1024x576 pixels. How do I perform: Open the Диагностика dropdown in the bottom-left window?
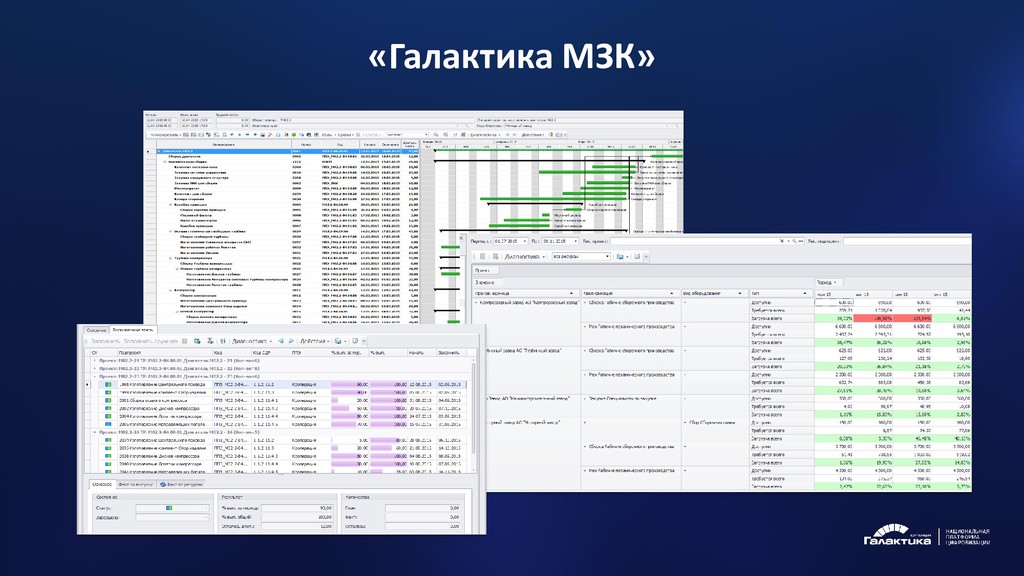click(252, 341)
